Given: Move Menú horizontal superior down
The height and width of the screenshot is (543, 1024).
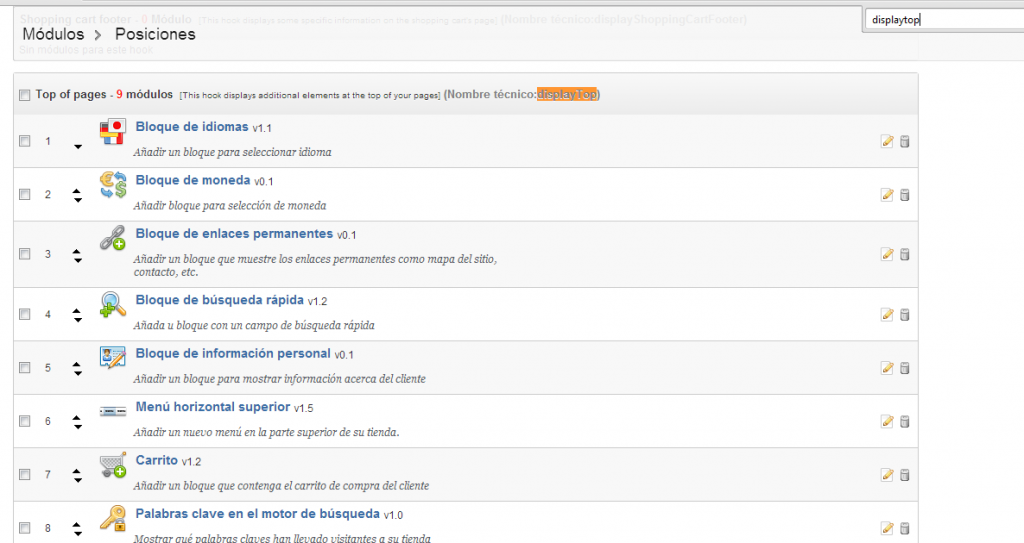Looking at the screenshot, I should (x=78, y=427).
